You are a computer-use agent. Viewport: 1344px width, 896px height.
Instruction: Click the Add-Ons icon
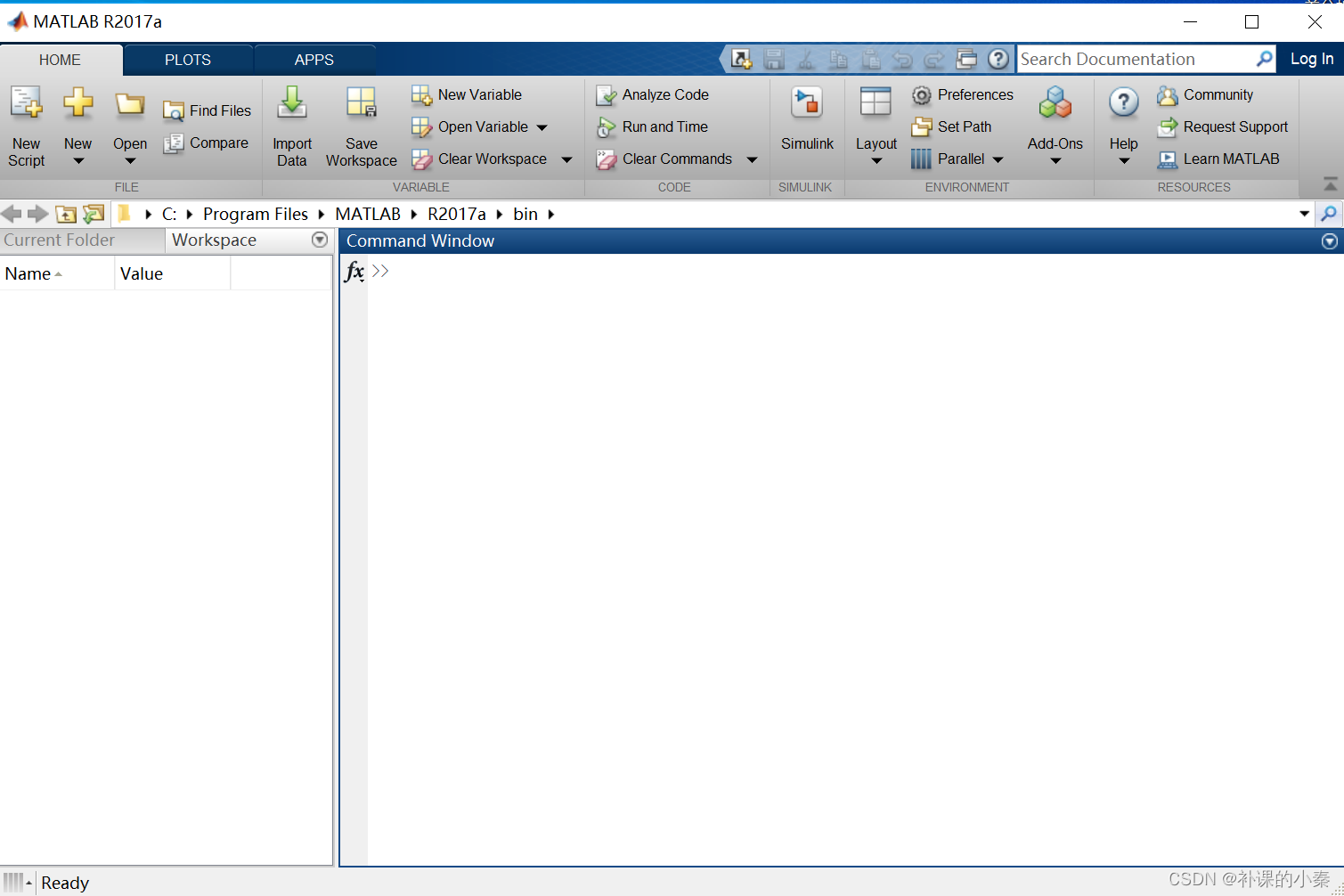click(x=1055, y=103)
